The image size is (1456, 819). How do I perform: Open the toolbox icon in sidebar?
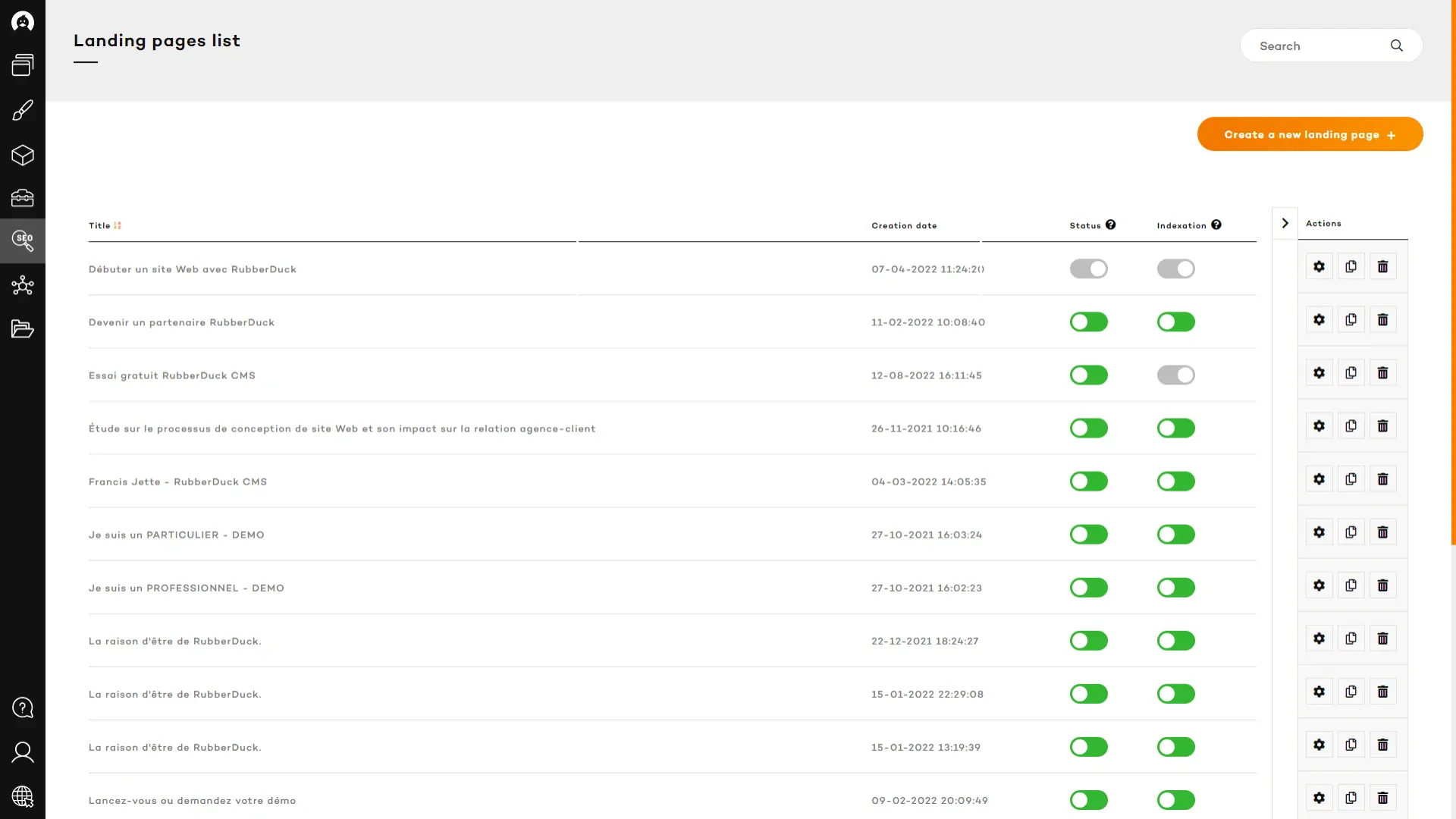(x=23, y=198)
